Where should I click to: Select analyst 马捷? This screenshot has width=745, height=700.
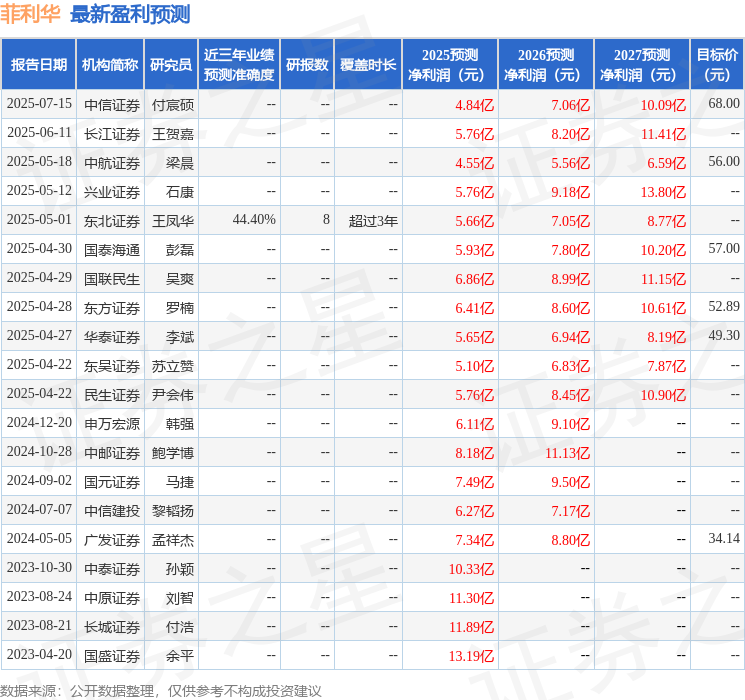(180, 482)
